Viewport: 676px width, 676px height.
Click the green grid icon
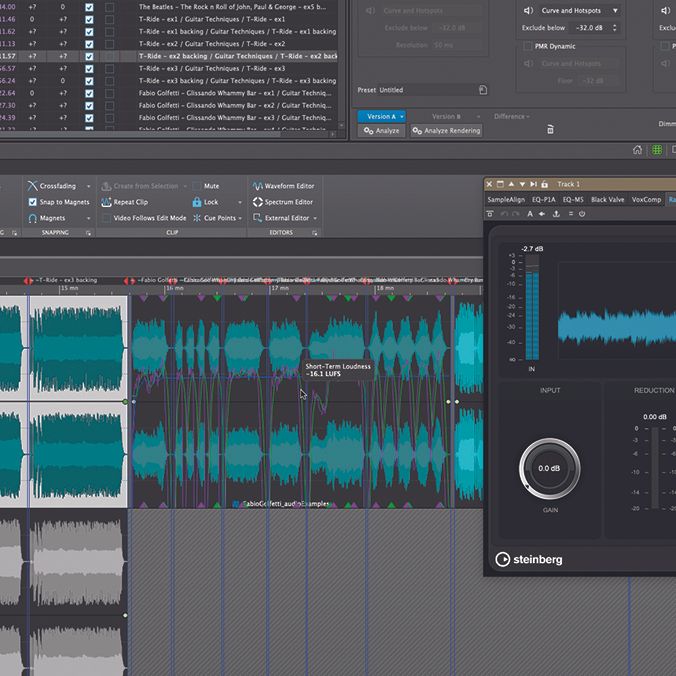(x=657, y=150)
